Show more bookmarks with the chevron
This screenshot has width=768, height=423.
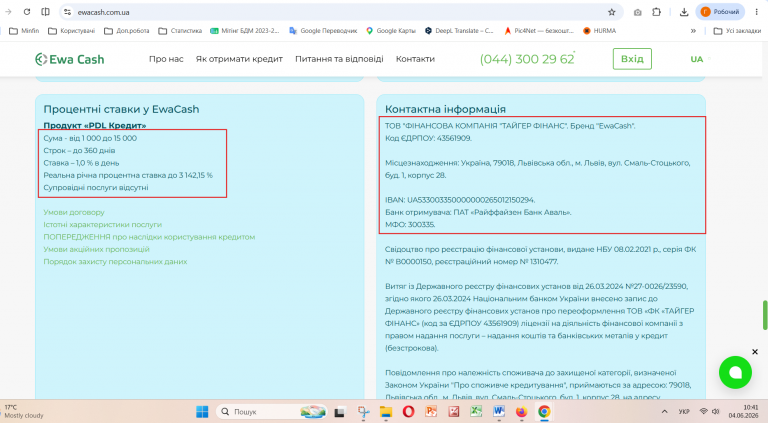pos(693,31)
